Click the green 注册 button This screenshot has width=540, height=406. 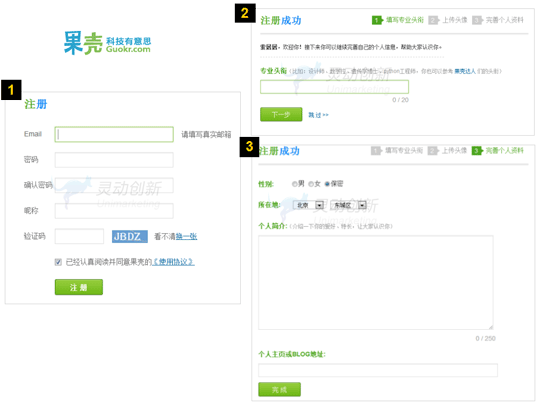pyautogui.click(x=79, y=287)
